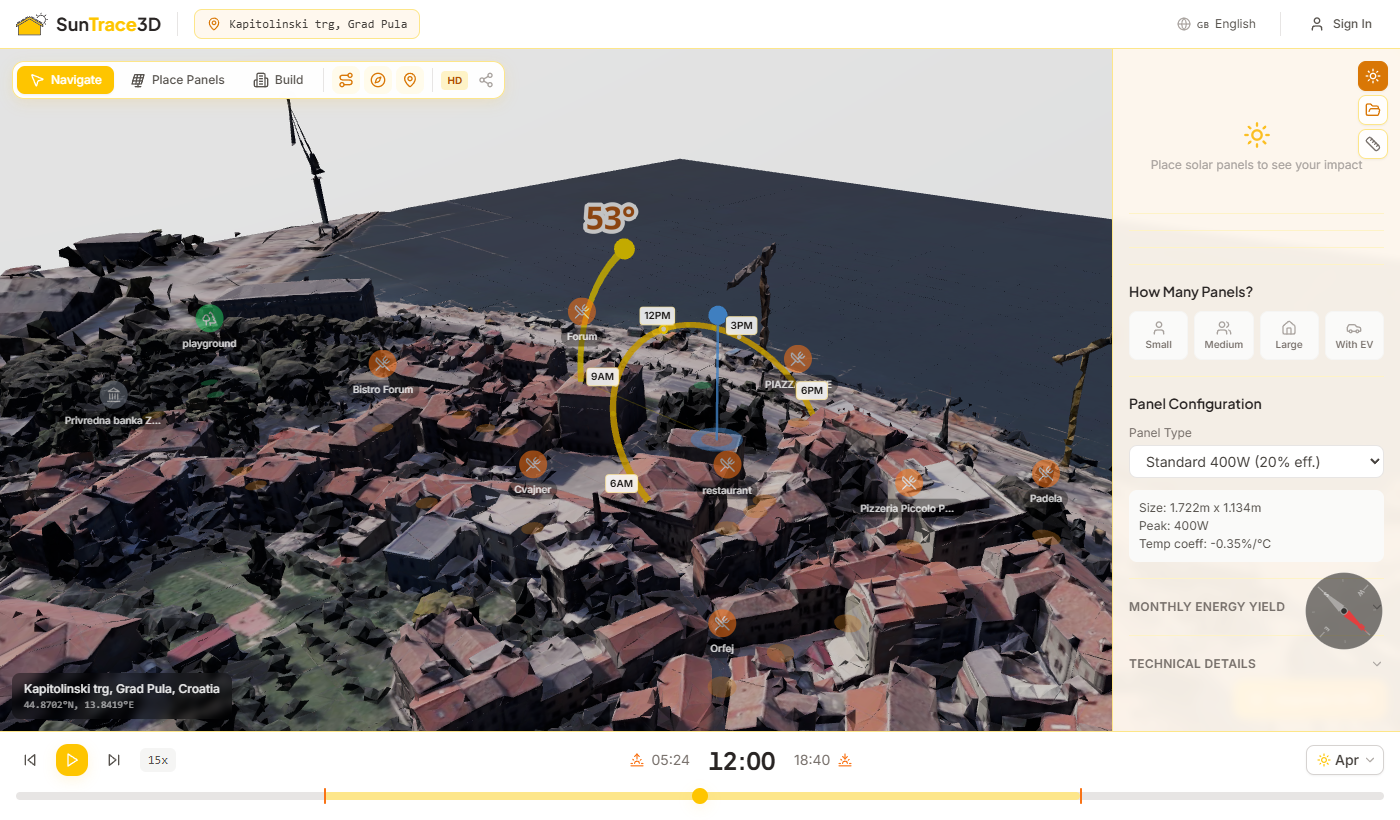Switch to Build mode

277,79
